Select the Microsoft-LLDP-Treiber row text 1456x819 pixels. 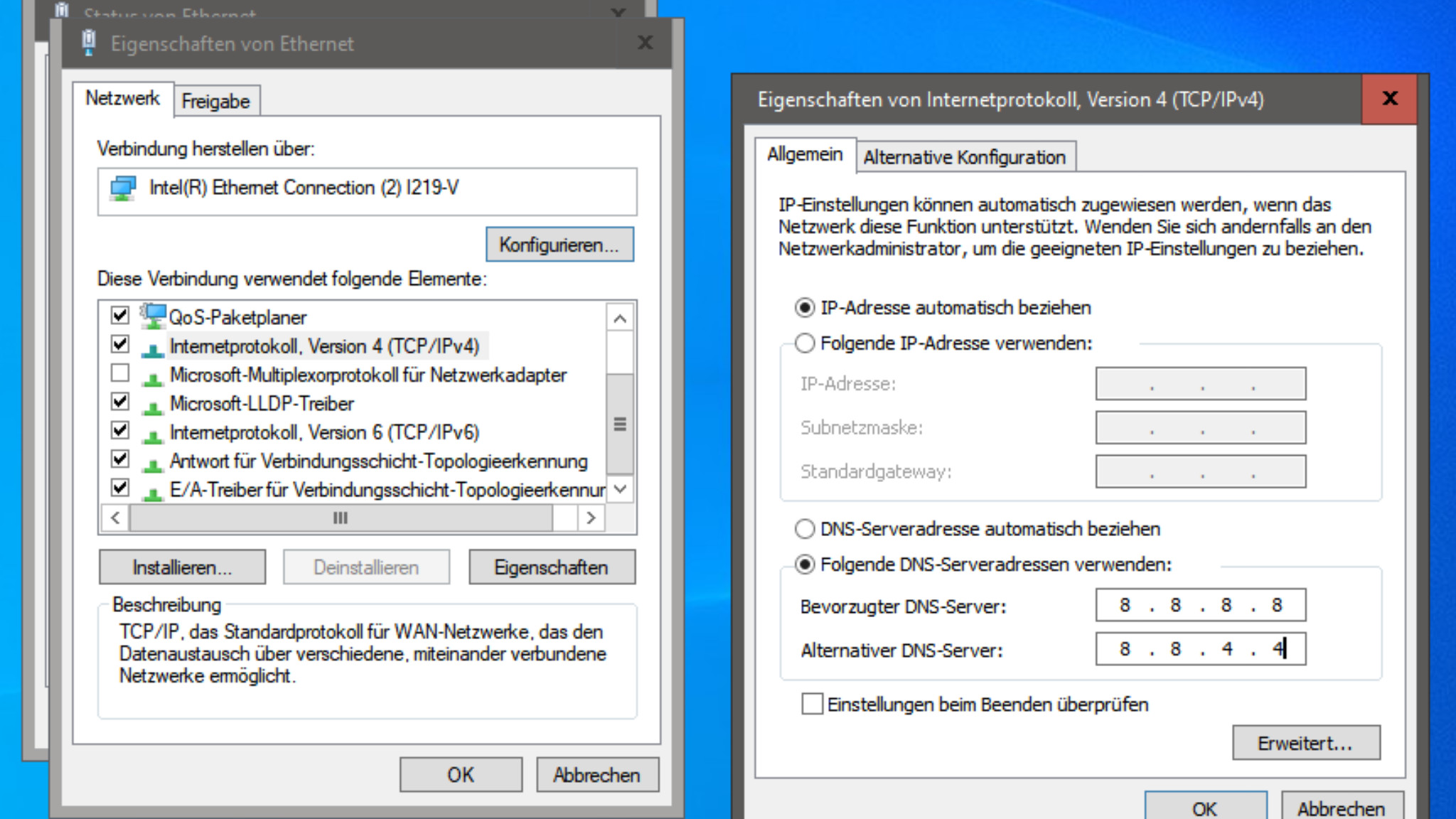tap(262, 404)
